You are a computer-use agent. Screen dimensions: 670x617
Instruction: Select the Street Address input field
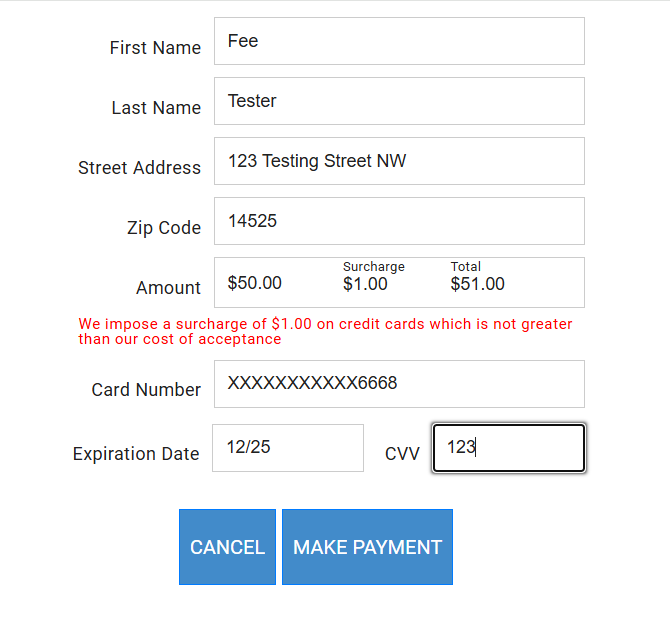(x=399, y=161)
